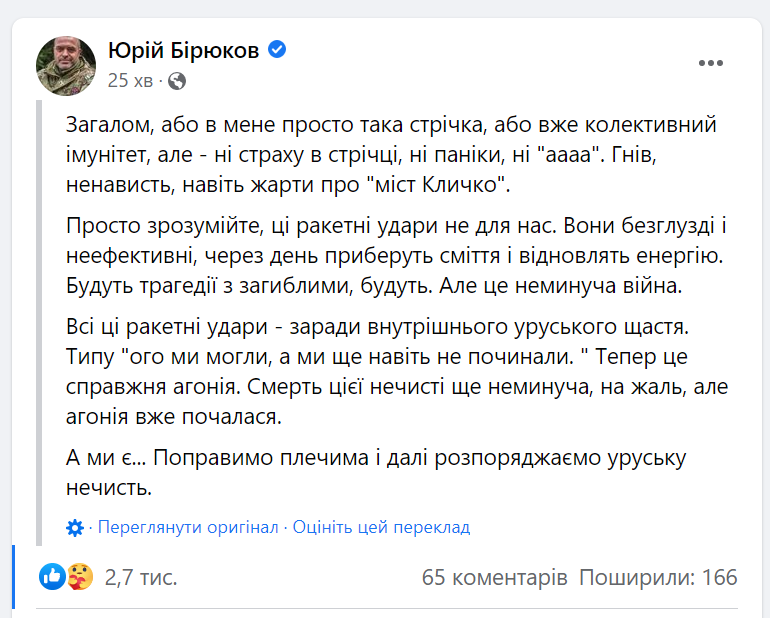
Task: Click Оцініть цей переклад link
Action: 382,527
